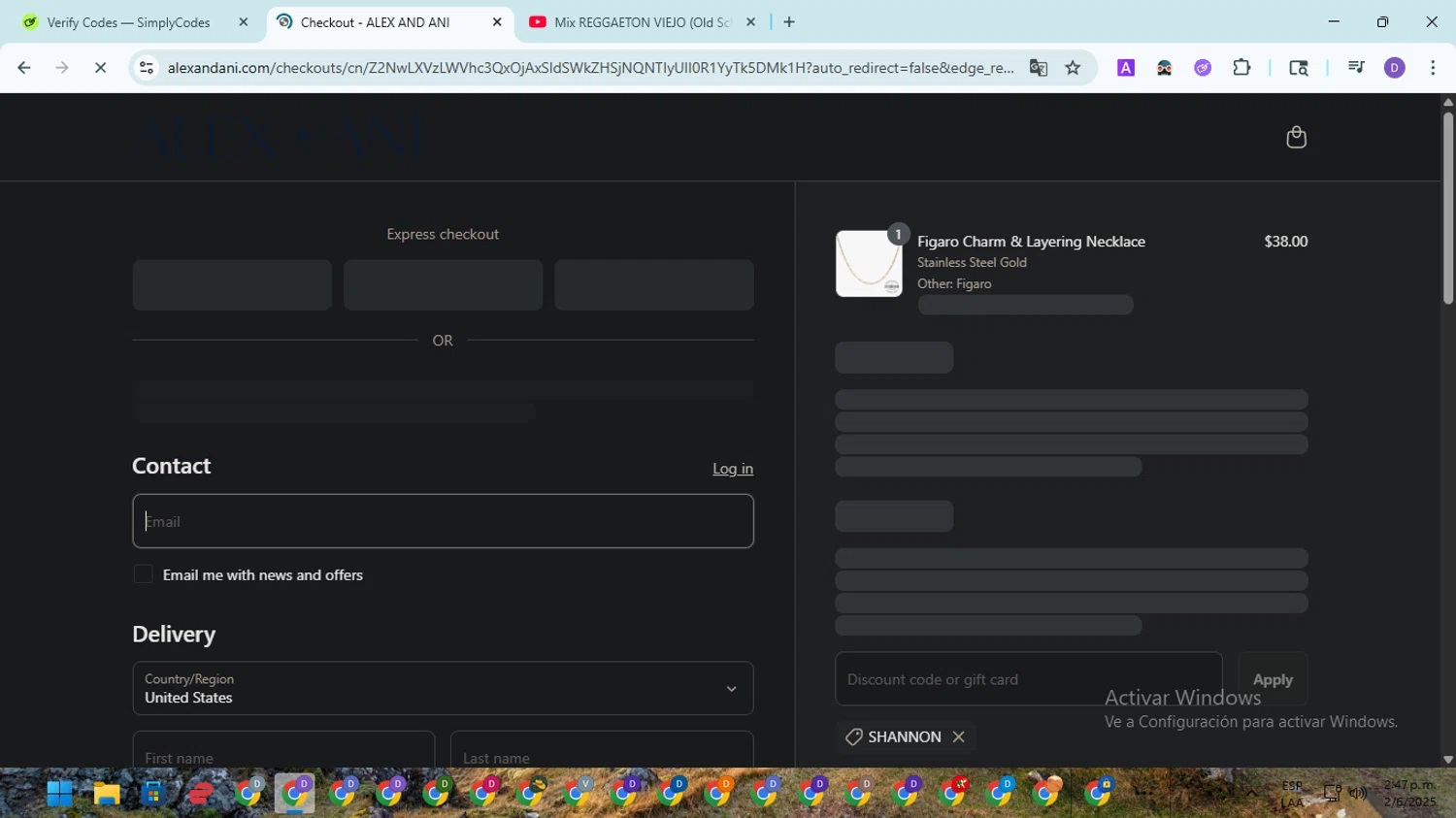Switch to the Mix REGGAETON VIEJO tab
The width and height of the screenshot is (1456, 818).
tap(641, 22)
